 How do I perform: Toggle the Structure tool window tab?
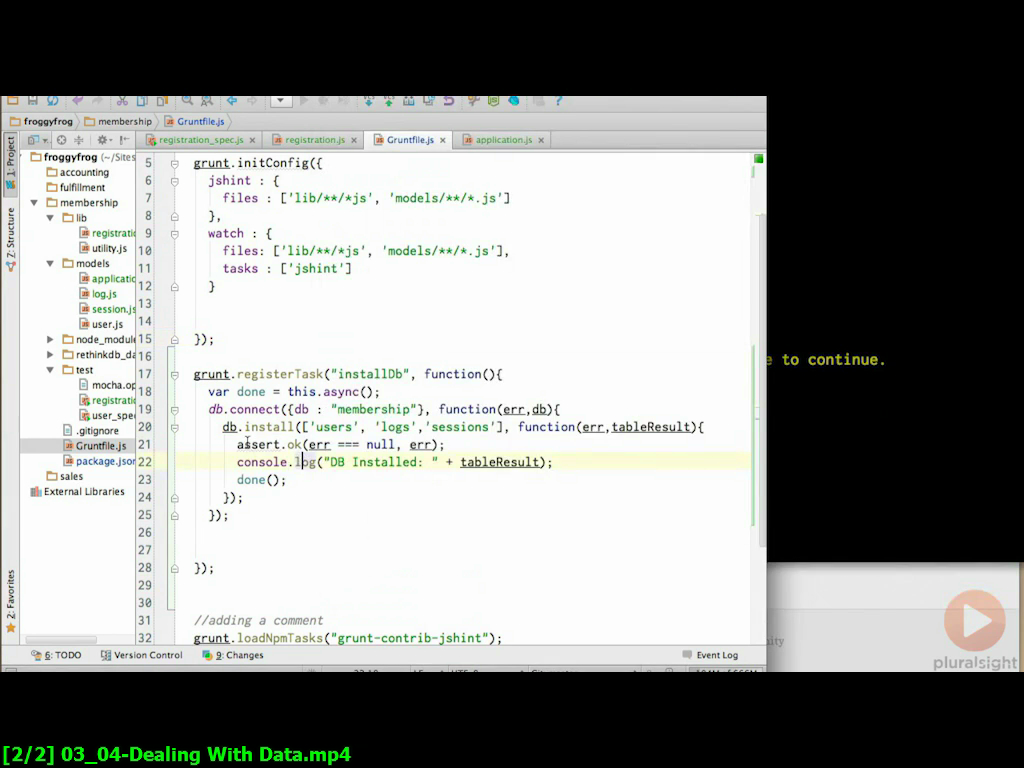[10, 239]
